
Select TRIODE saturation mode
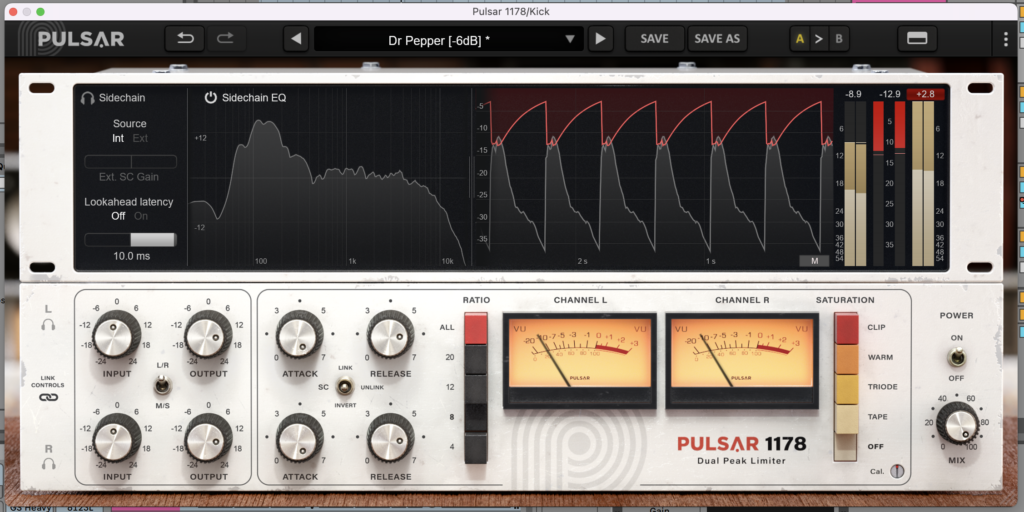[846, 389]
